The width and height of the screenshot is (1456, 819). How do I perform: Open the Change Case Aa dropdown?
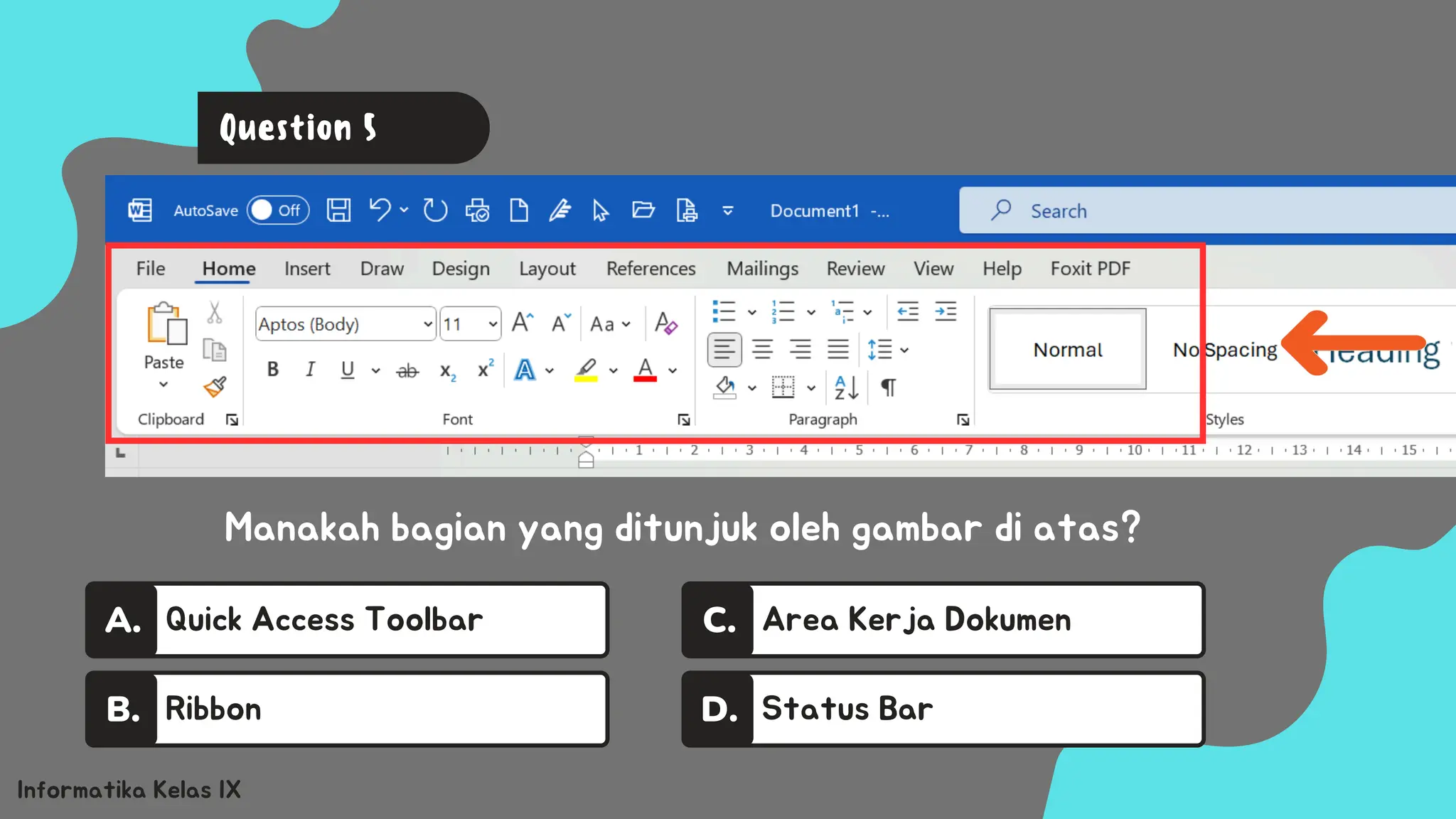(x=611, y=324)
